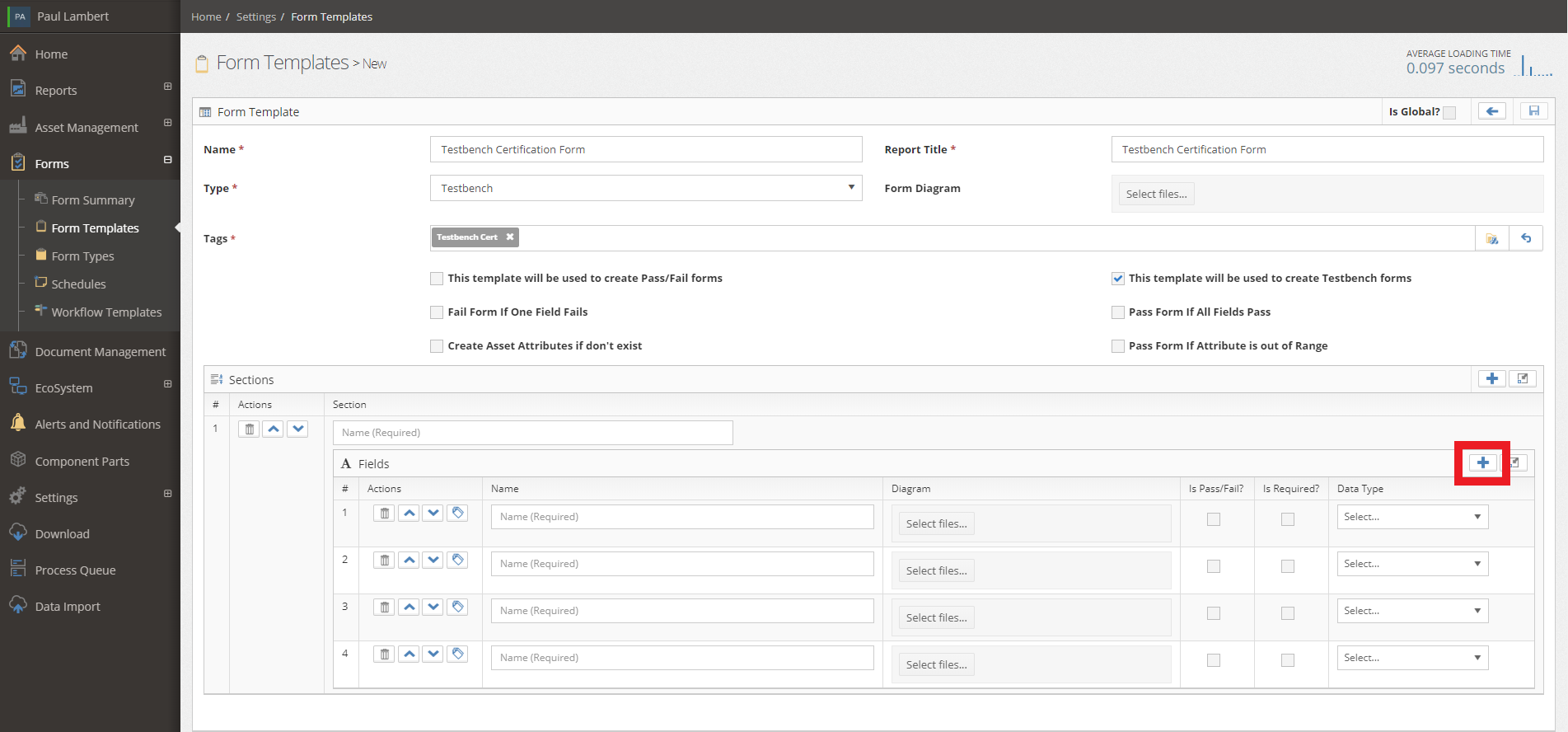Image resolution: width=1568 pixels, height=732 pixels.
Task: Add a new field with the plus icon
Action: pos(1482,463)
